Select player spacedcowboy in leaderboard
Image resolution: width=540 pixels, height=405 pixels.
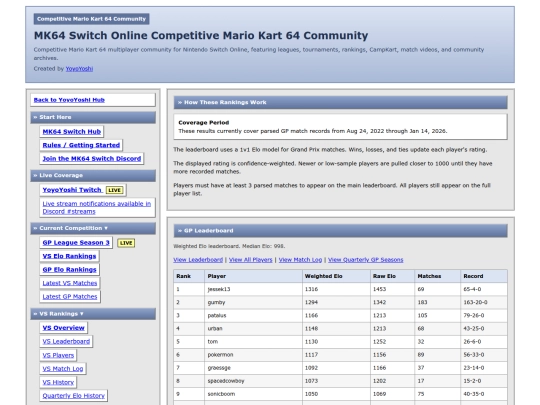(x=226, y=381)
